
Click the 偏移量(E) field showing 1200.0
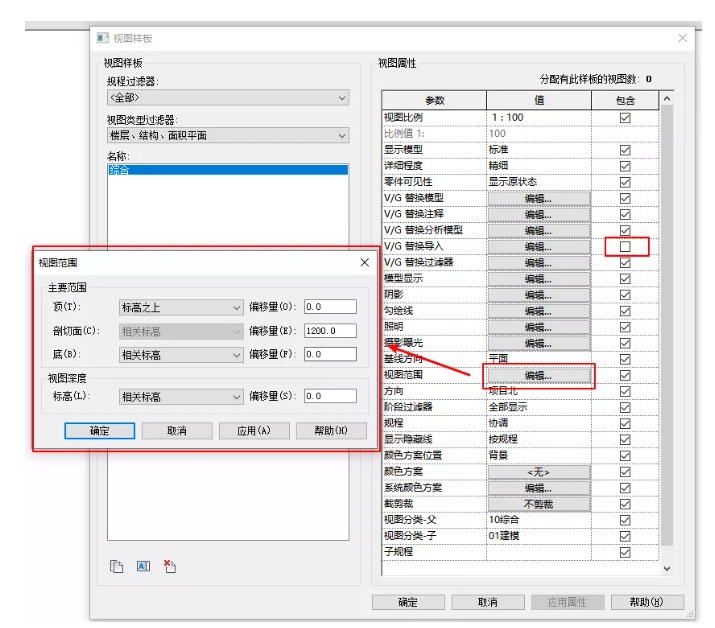point(330,330)
